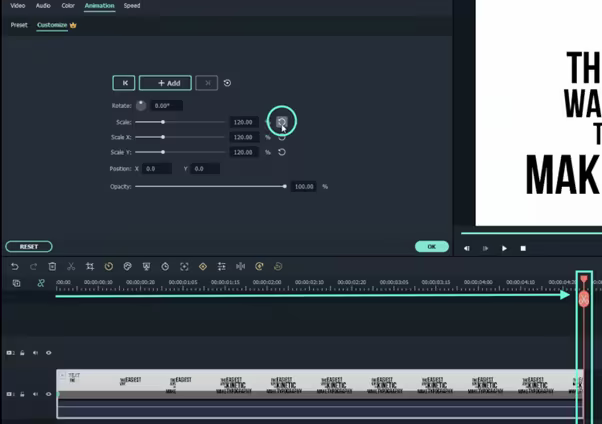This screenshot has height=424, width=602.
Task: Open the adjustment sliders icon in the toolbar
Action: click(222, 267)
